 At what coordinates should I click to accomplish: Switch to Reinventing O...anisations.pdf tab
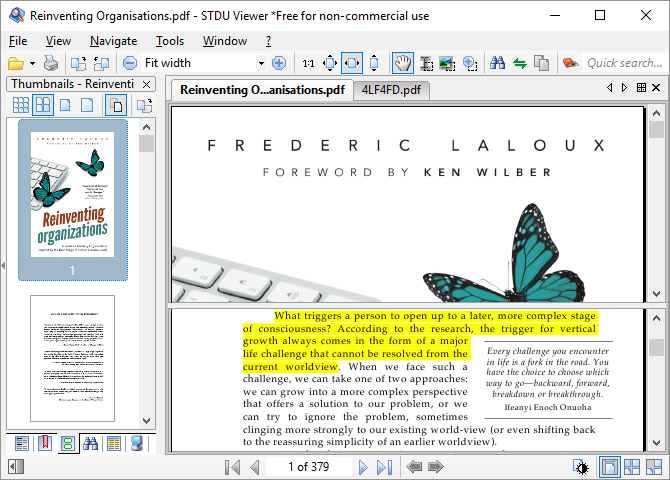tap(262, 90)
